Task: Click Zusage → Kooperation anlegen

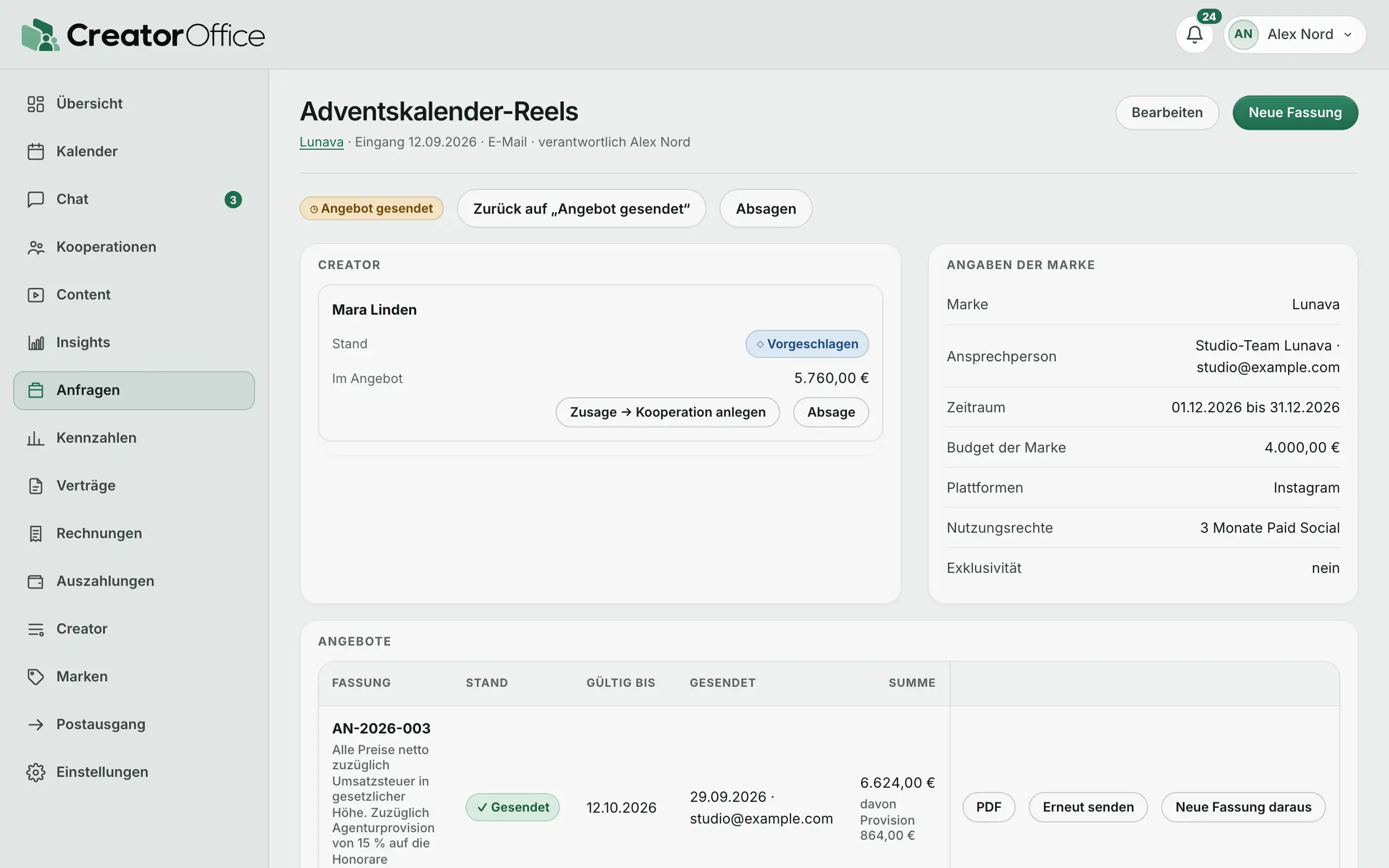Action: click(667, 412)
